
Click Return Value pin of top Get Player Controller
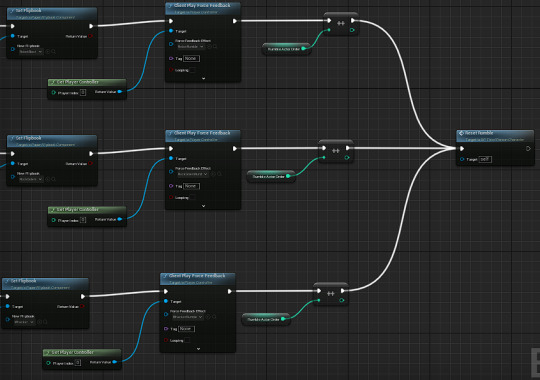point(120,92)
